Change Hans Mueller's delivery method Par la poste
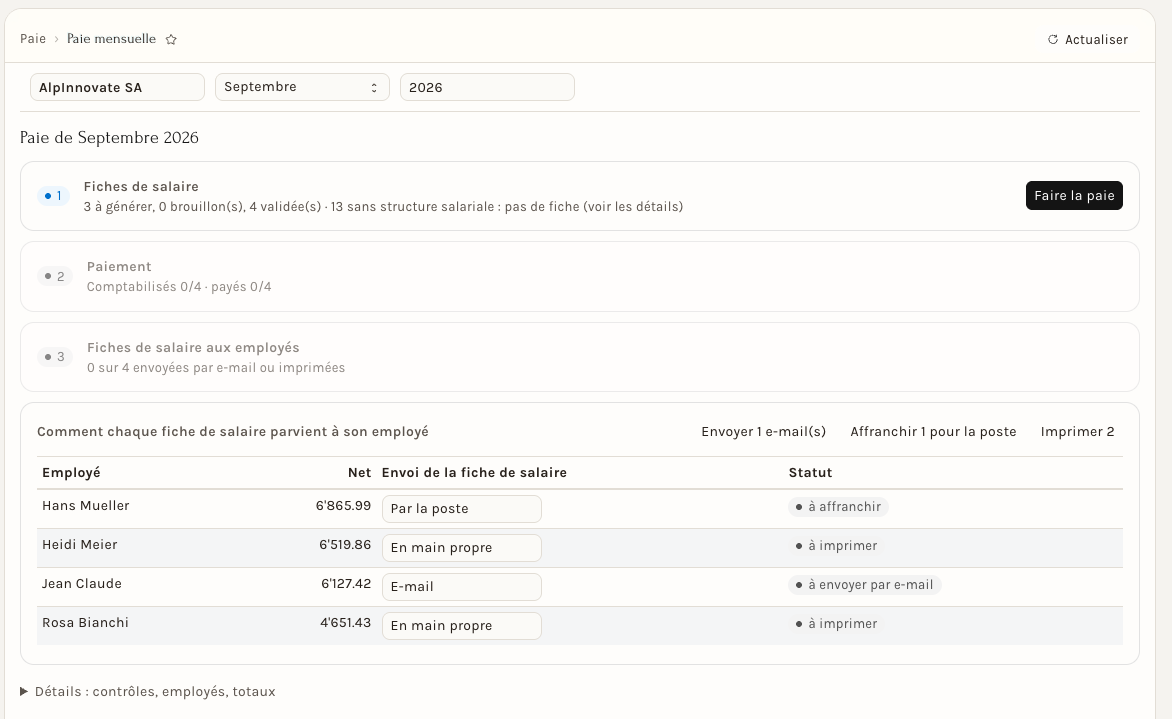The height and width of the screenshot is (719, 1172). pyautogui.click(x=461, y=509)
